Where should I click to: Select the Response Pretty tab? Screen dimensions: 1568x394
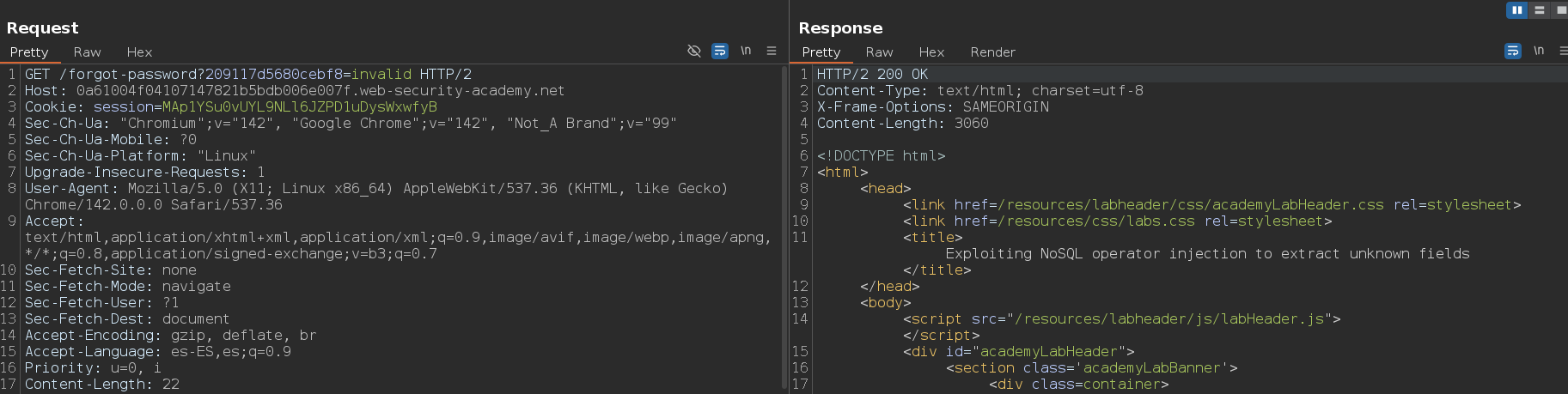point(821,52)
